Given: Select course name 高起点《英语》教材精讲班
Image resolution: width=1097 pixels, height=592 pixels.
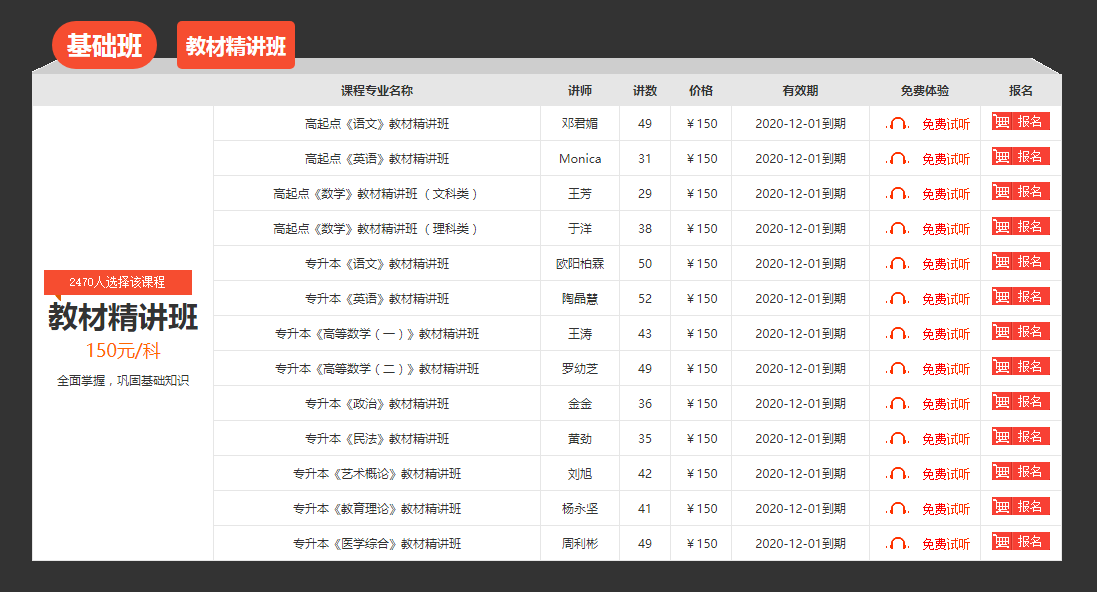Looking at the screenshot, I should coord(377,159).
